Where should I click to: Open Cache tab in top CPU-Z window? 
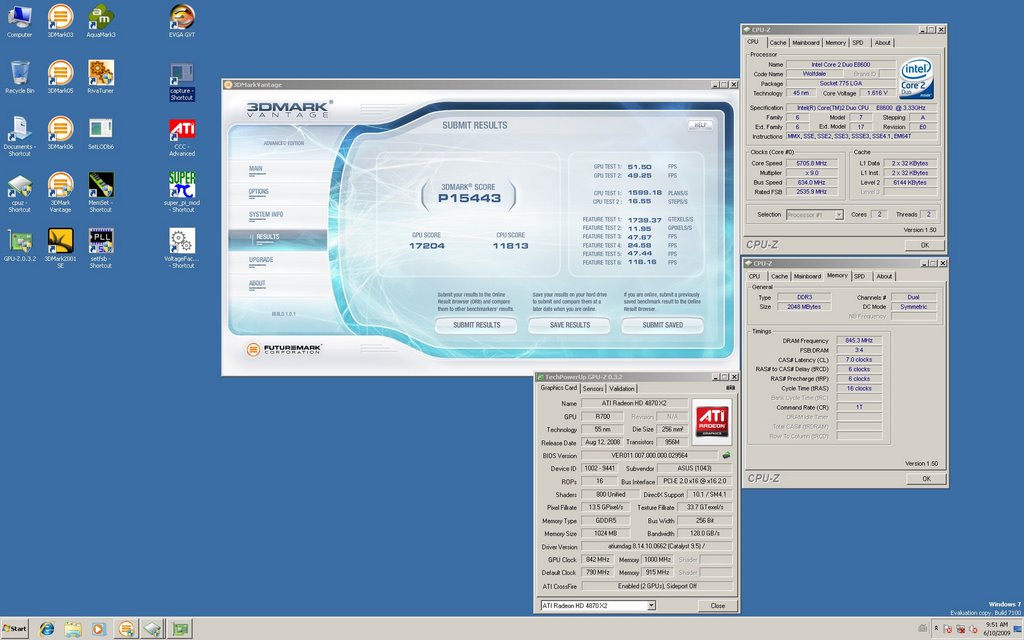click(777, 42)
